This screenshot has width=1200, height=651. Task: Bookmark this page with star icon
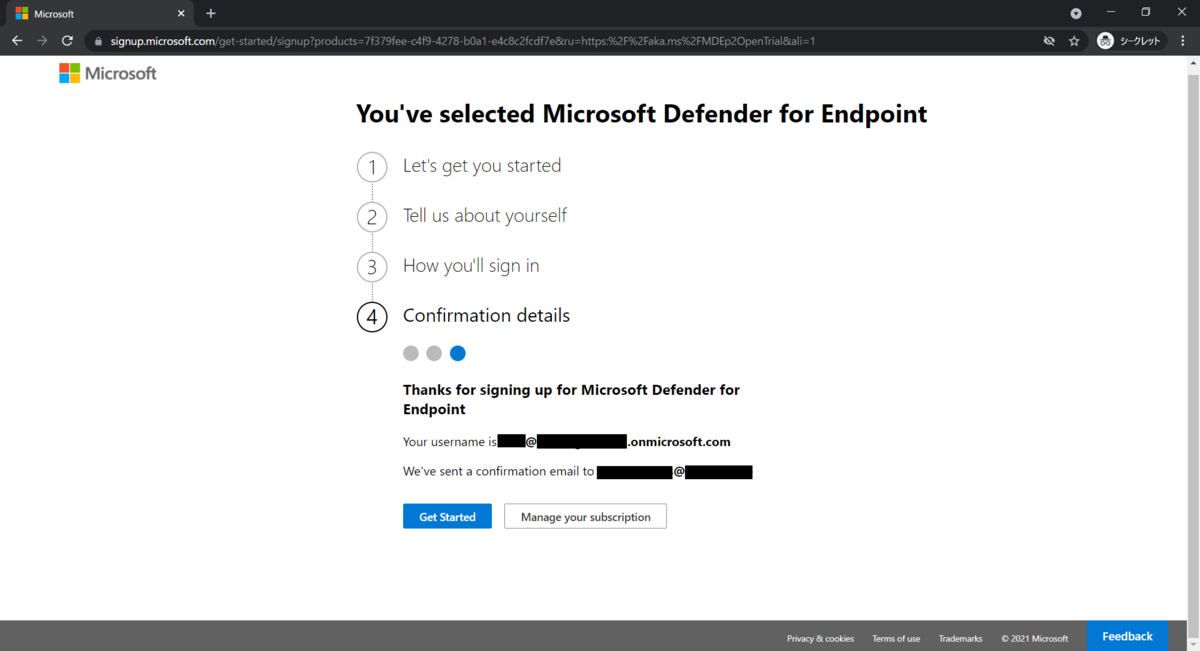click(x=1074, y=41)
